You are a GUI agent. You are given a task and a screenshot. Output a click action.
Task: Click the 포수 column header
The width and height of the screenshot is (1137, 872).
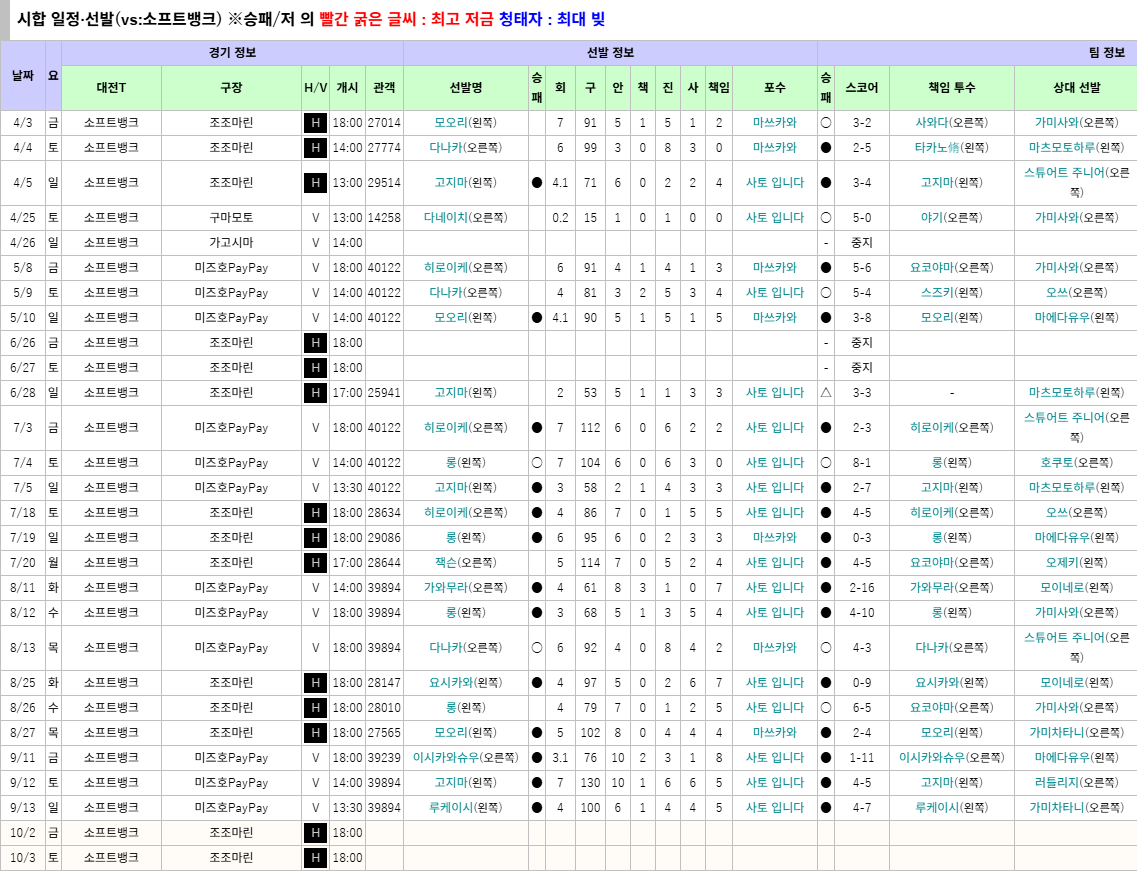[x=774, y=88]
